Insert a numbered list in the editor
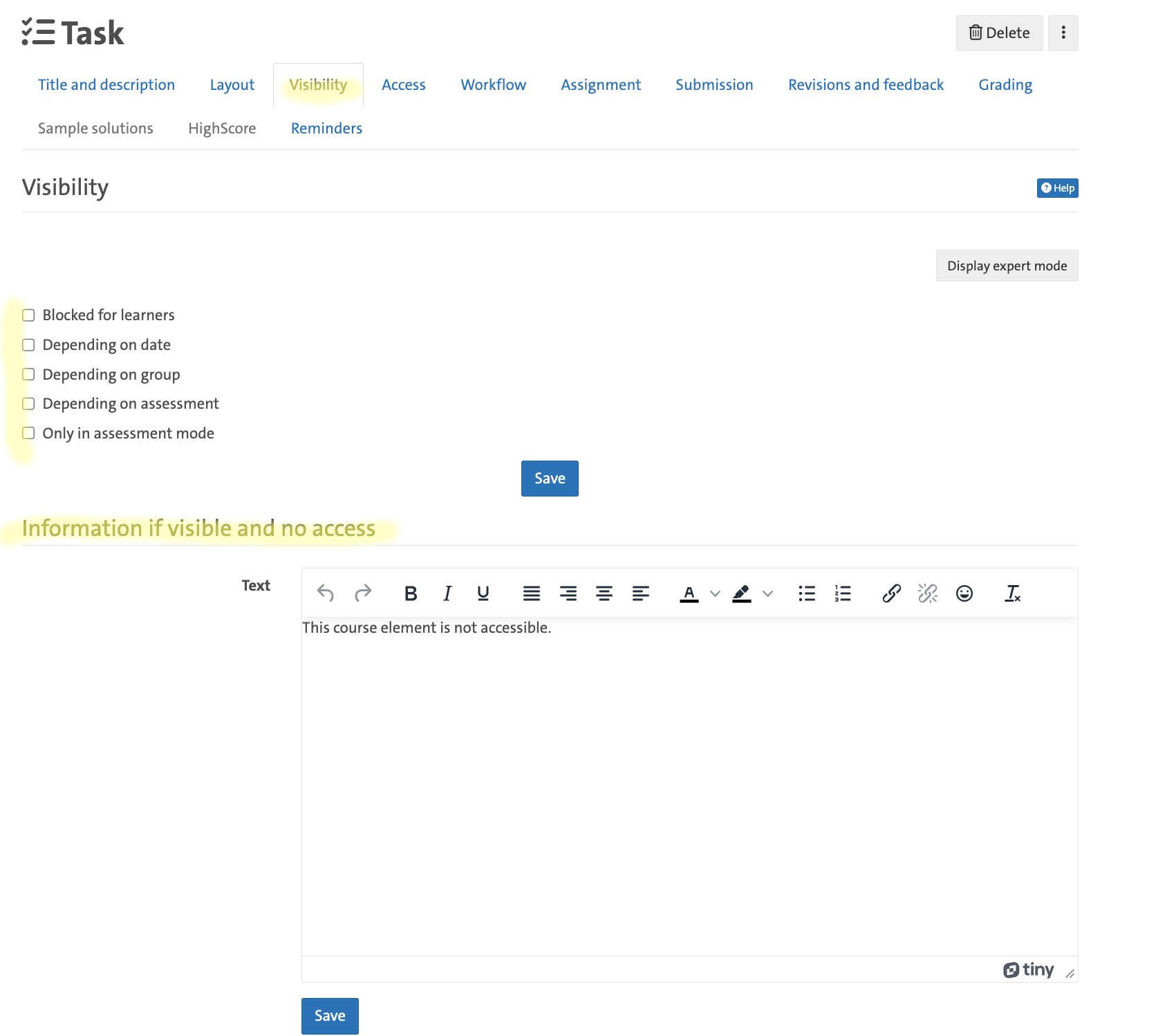 point(843,593)
